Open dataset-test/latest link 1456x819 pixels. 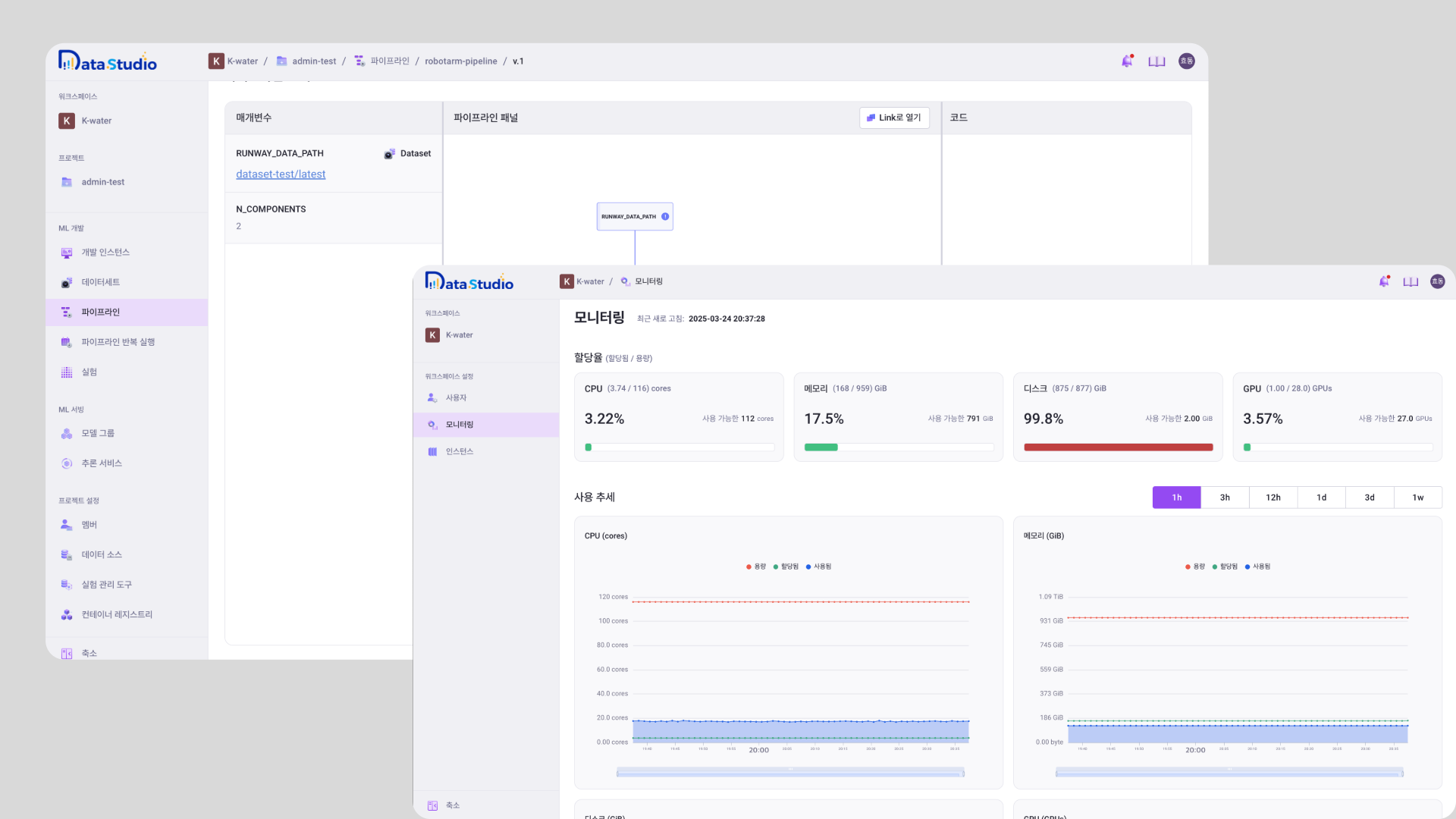(x=281, y=174)
